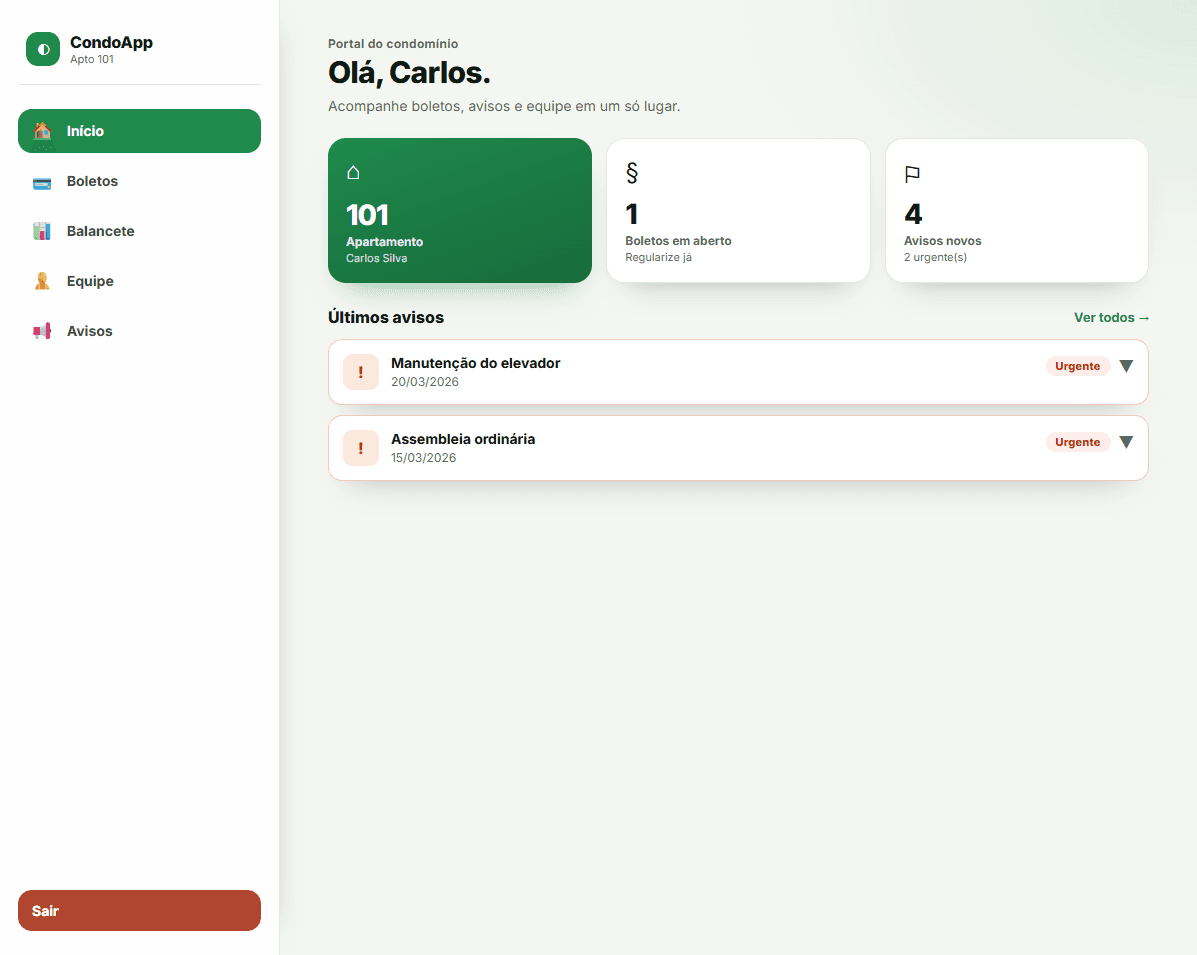This screenshot has width=1197, height=955.
Task: Expand the Assembleia ordinária notice arrow
Action: (1126, 442)
